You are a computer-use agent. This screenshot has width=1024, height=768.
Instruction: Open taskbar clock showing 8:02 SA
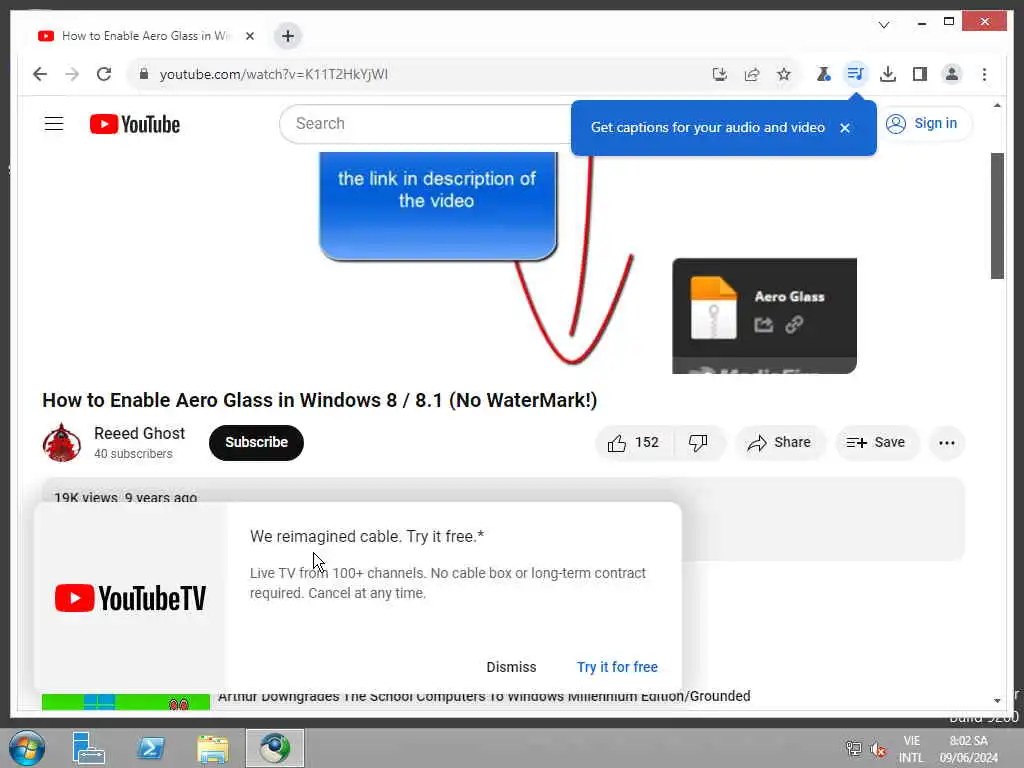[968, 749]
